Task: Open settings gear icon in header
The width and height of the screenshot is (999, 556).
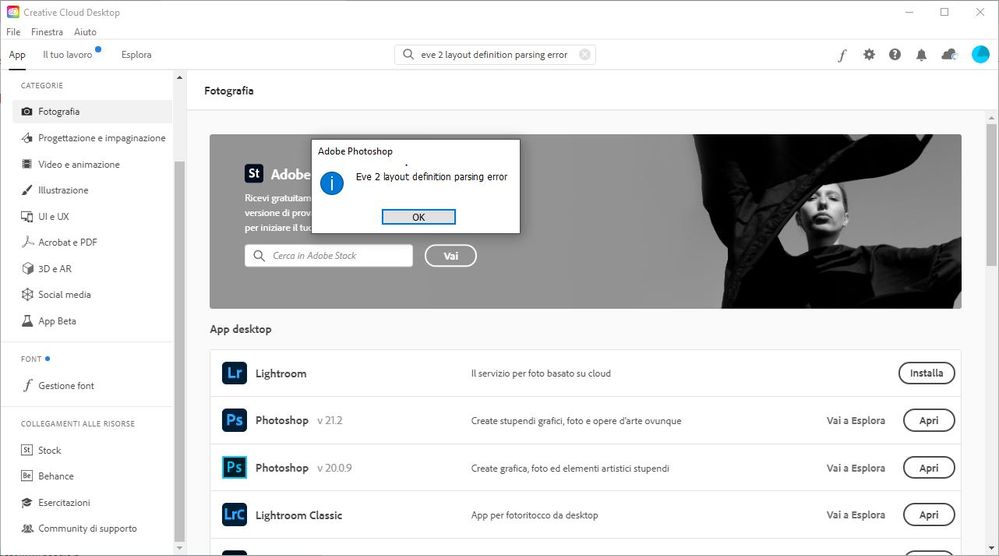Action: click(869, 55)
